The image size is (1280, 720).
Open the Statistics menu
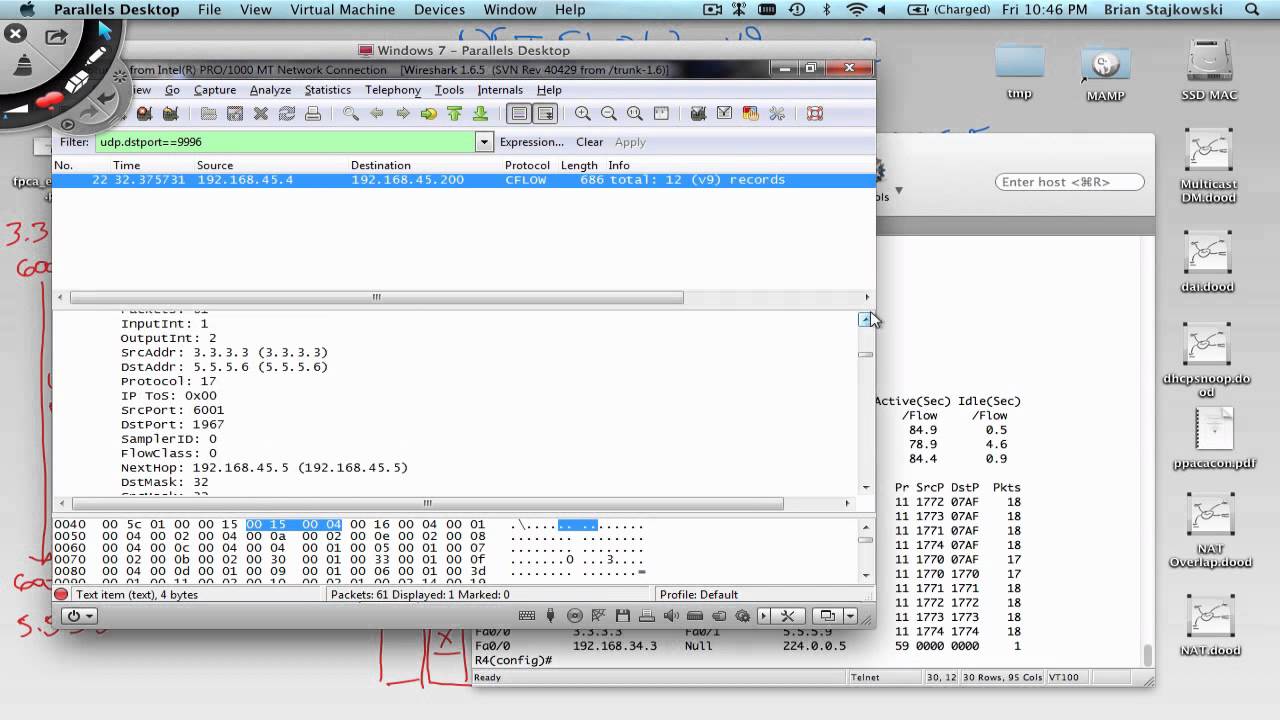click(328, 90)
